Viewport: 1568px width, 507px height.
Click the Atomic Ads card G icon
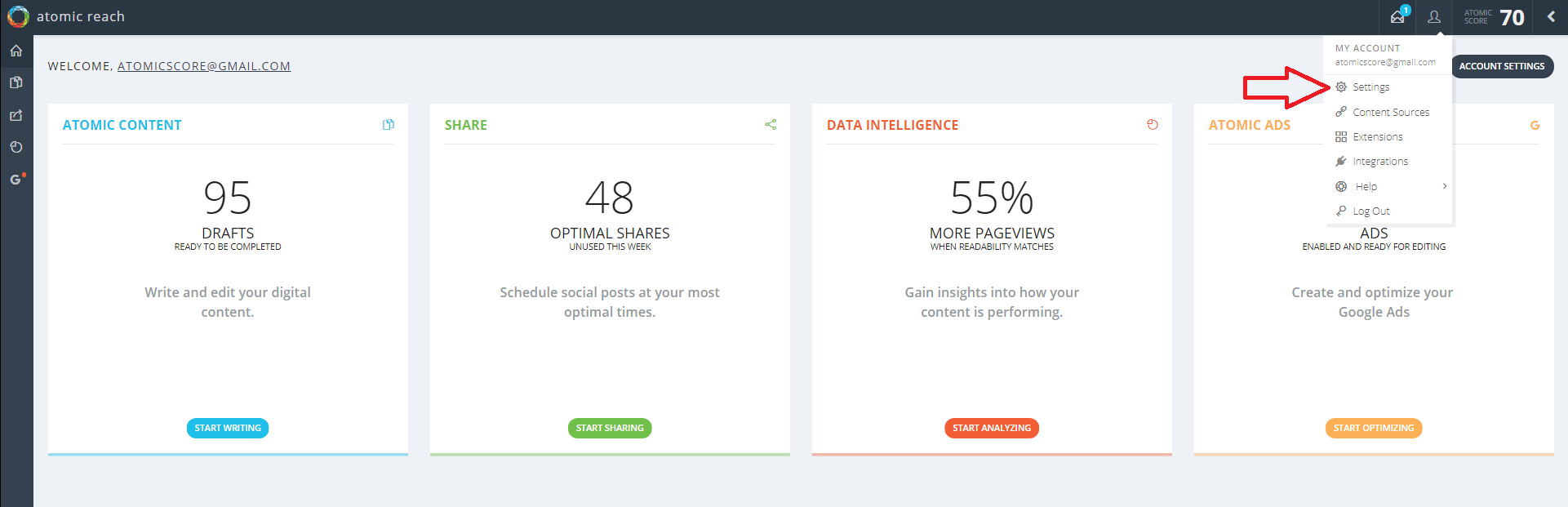[1535, 125]
